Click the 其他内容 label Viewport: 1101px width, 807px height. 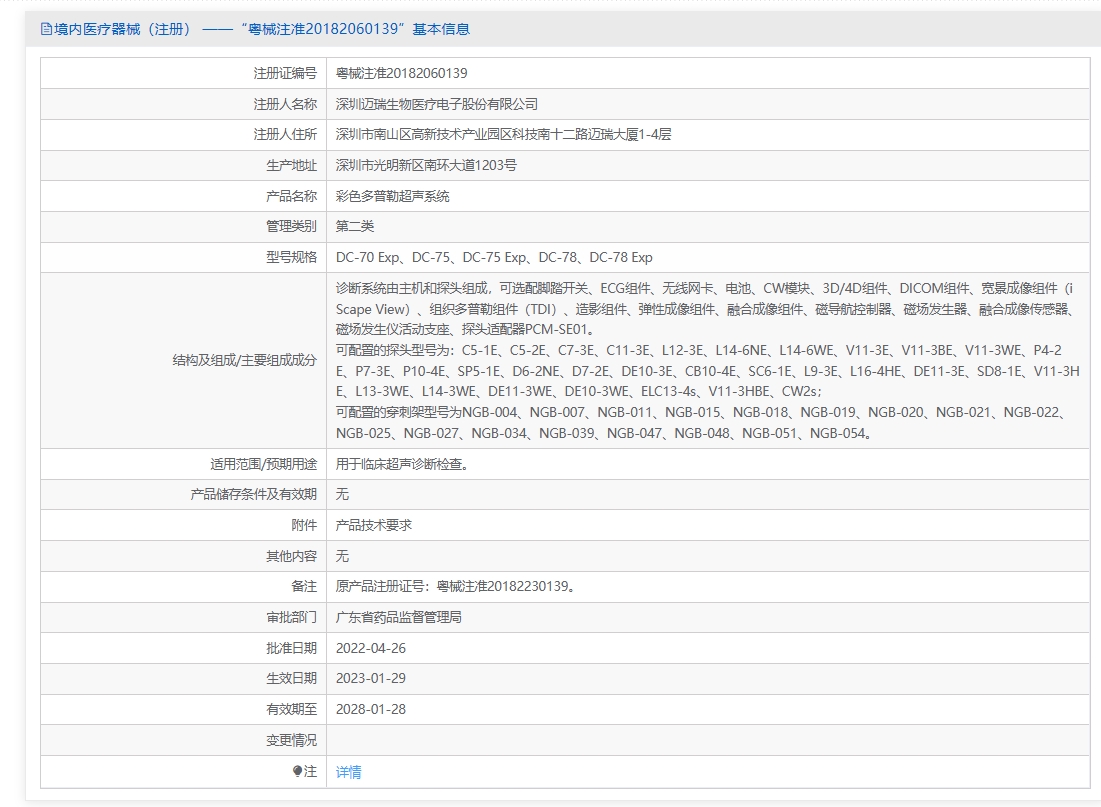[x=291, y=556]
